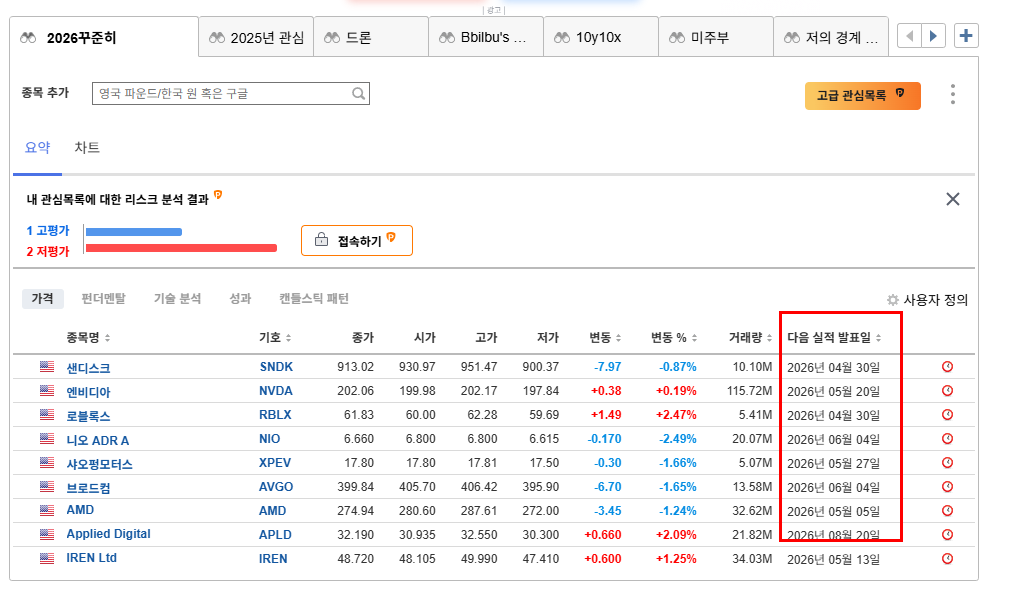Switch to the 펀더멘탈 data tab
Screen dimensions: 1018x608
pyautogui.click(x=103, y=299)
